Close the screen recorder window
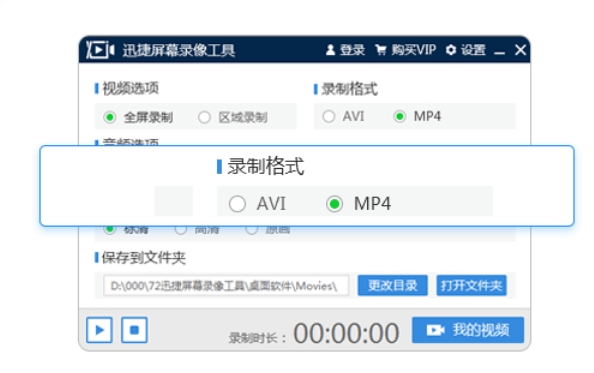 click(x=521, y=50)
